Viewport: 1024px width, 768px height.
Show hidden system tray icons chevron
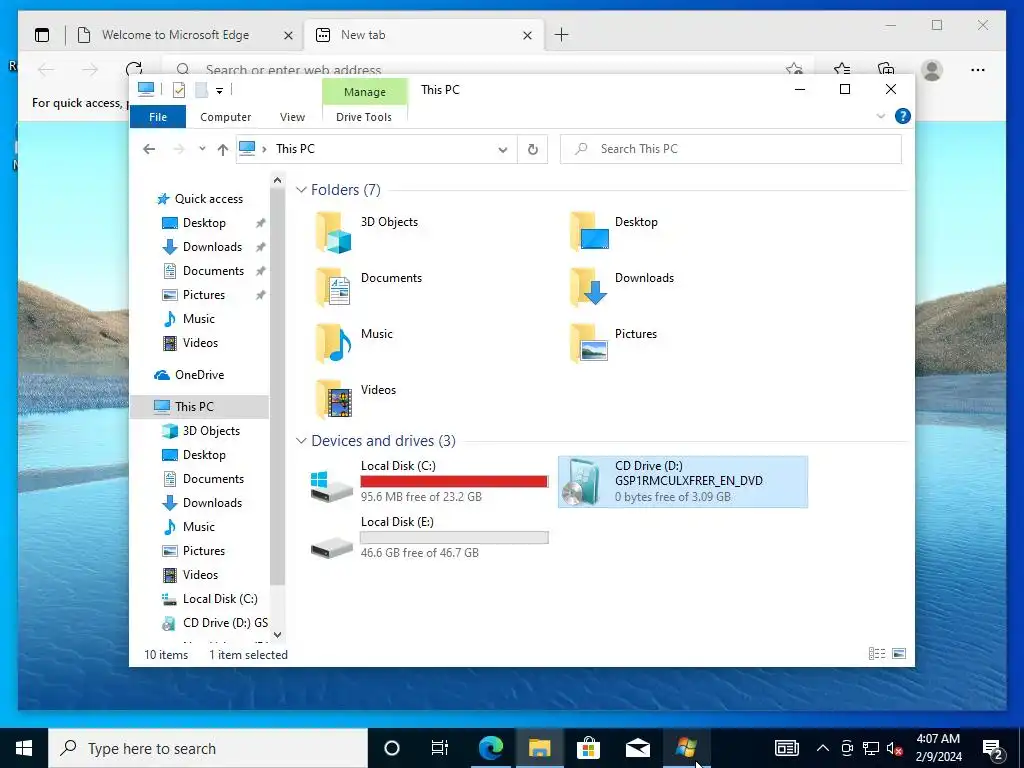tap(823, 748)
